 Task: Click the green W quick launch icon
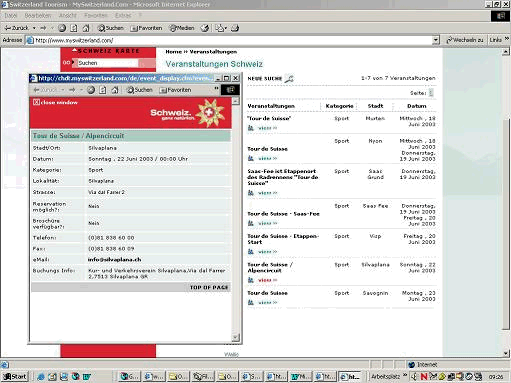coord(87,377)
